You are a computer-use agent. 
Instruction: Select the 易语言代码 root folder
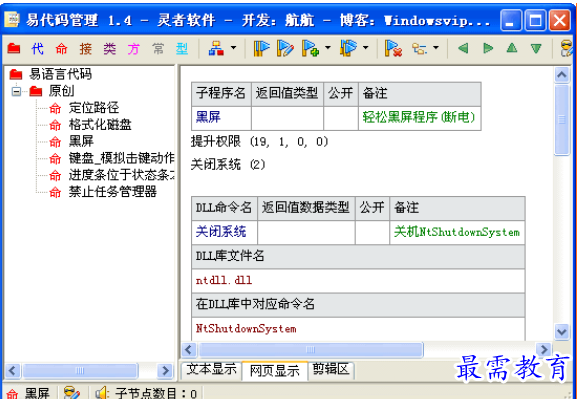(60, 74)
